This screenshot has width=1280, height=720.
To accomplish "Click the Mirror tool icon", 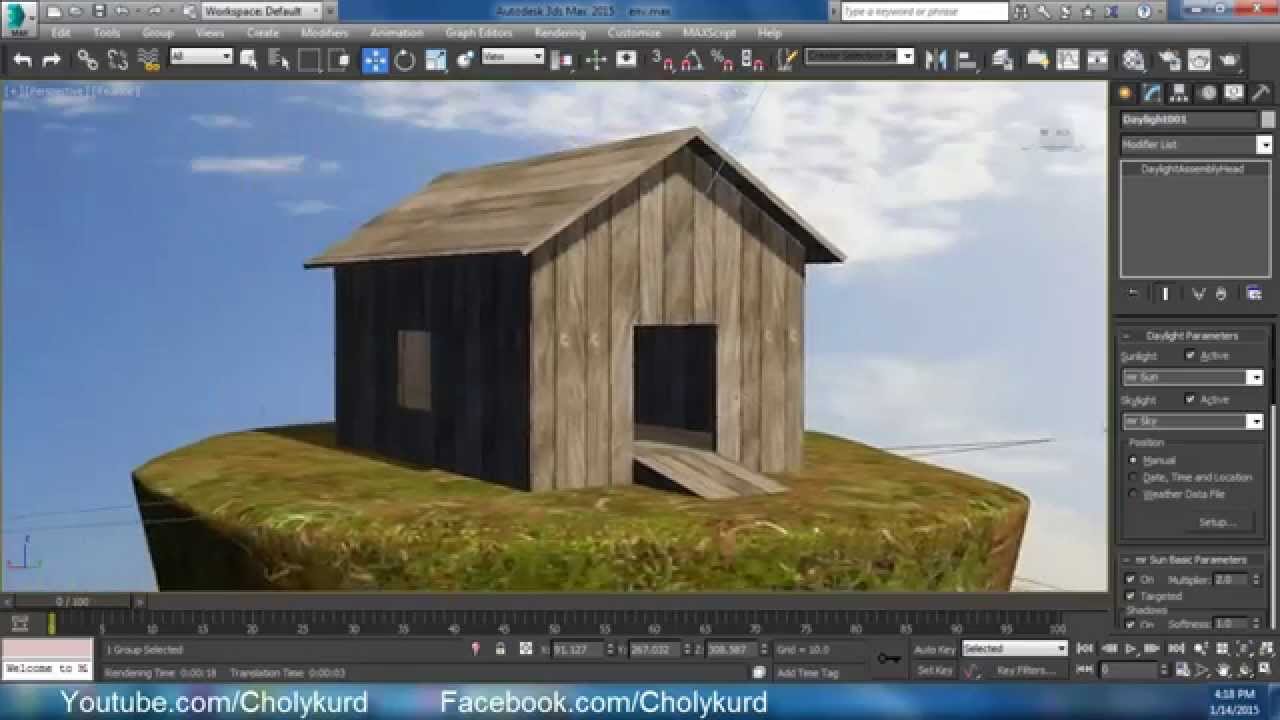I will tap(936, 60).
